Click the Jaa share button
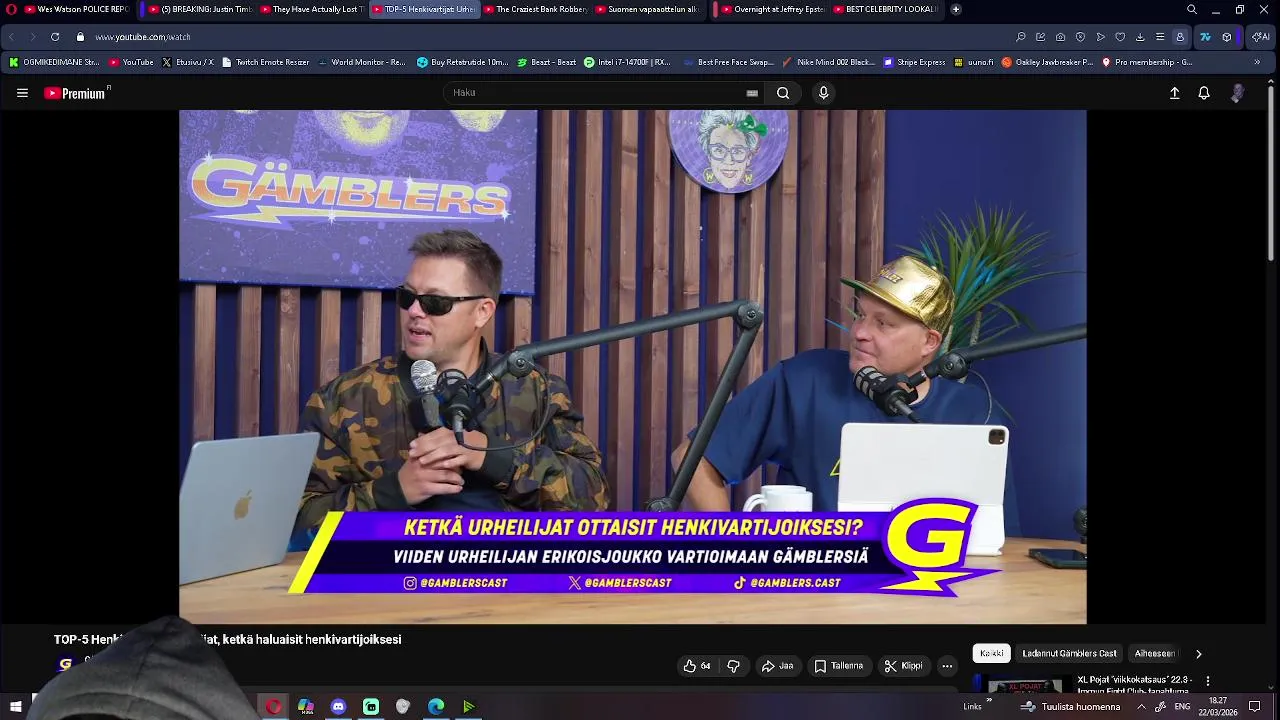Viewport: 1280px width, 720px height. coord(777,666)
